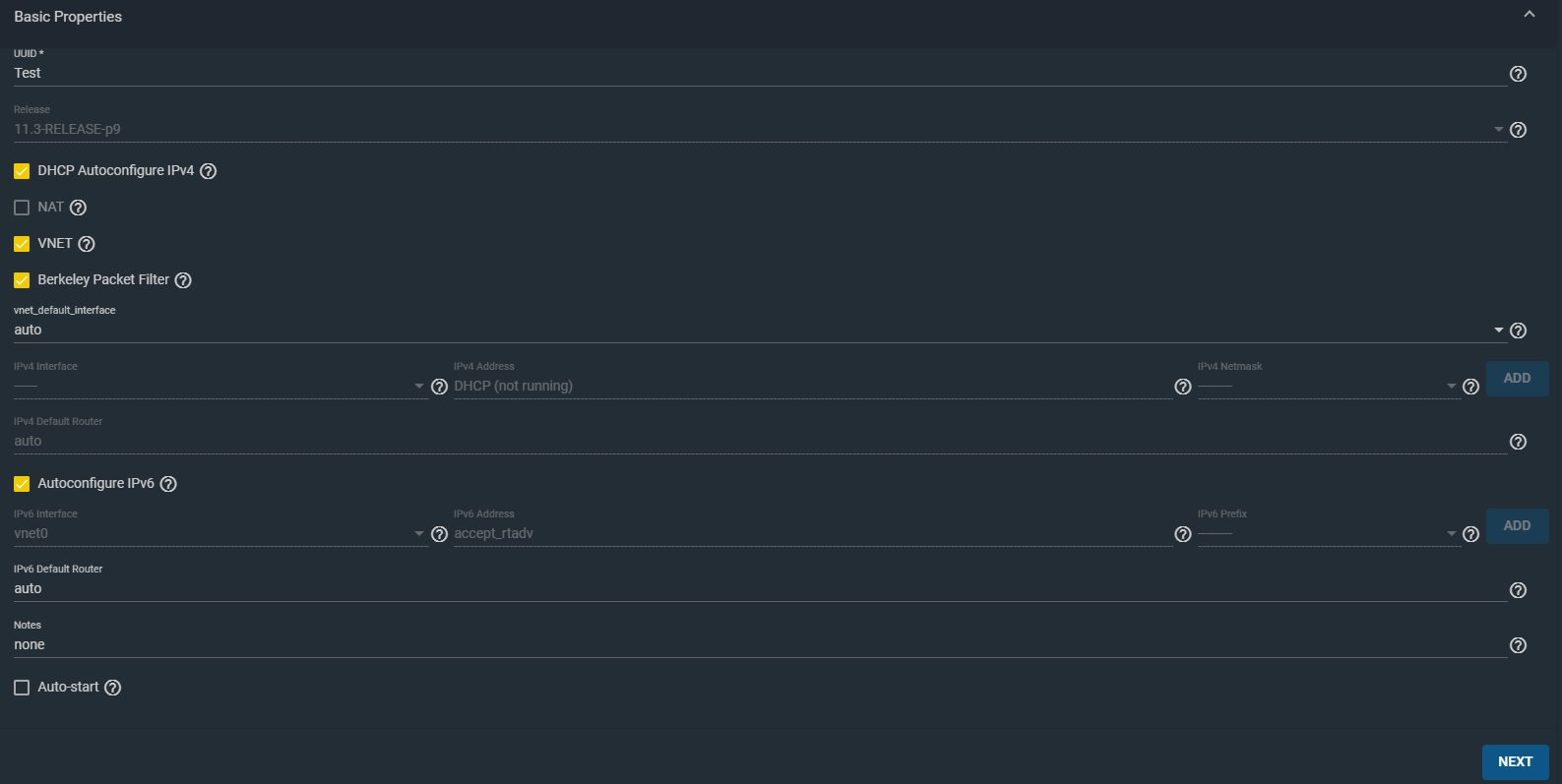This screenshot has height=784, width=1562.
Task: Click the IPv6 Address accept_rtadv field
Action: tap(812, 533)
